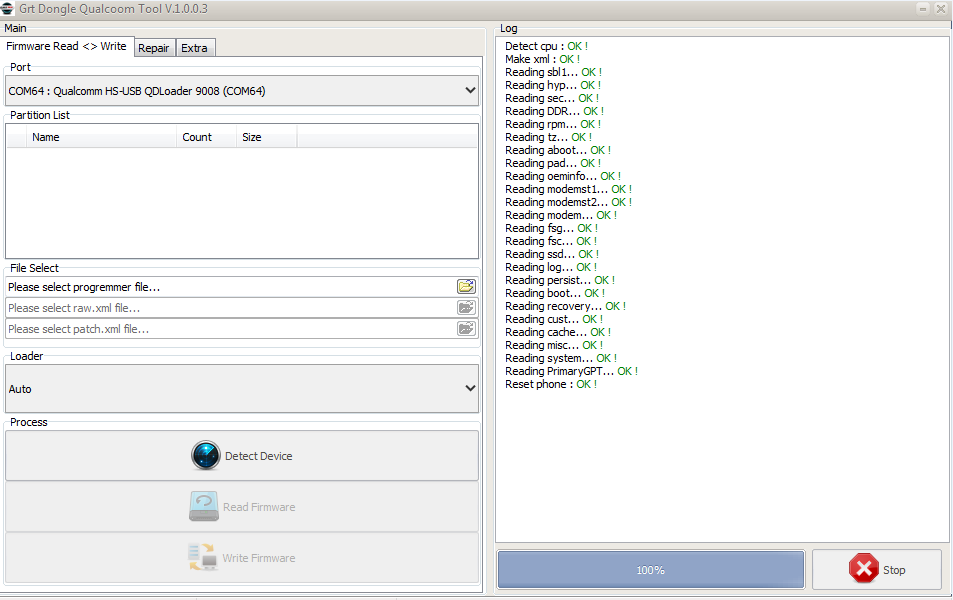Click the red X Stop icon

coord(864,569)
